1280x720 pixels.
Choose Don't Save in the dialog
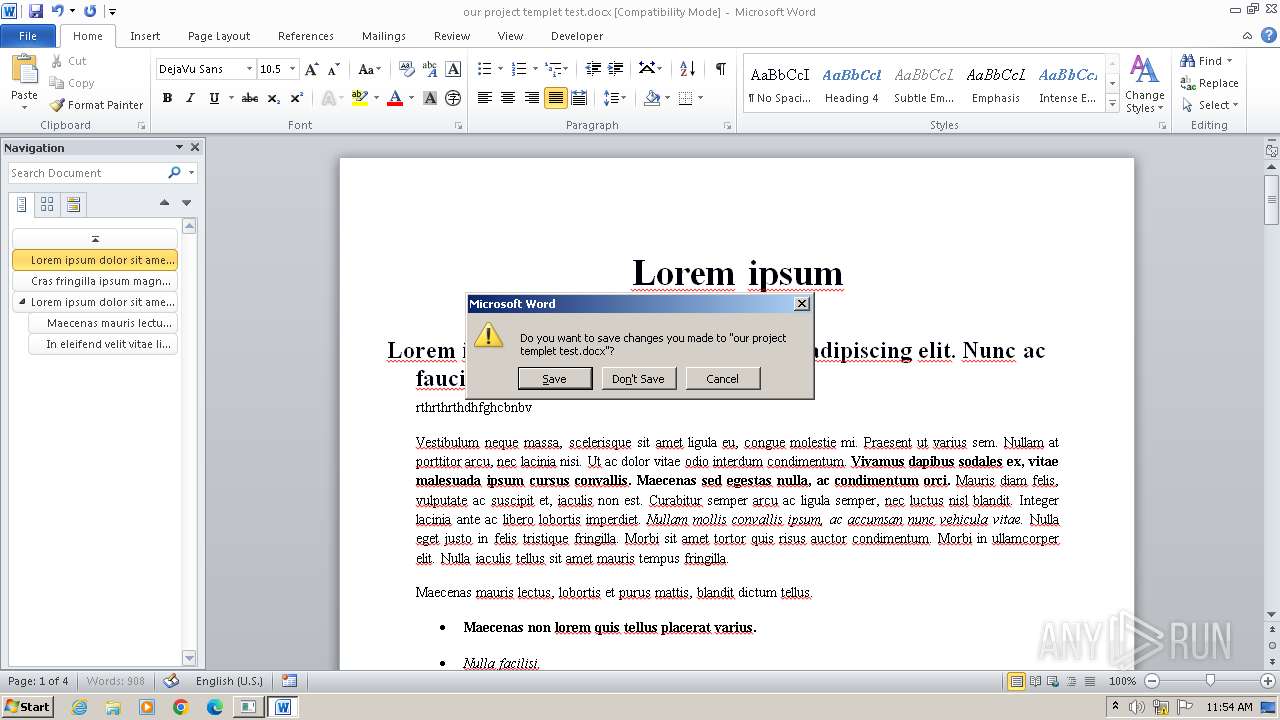click(638, 379)
